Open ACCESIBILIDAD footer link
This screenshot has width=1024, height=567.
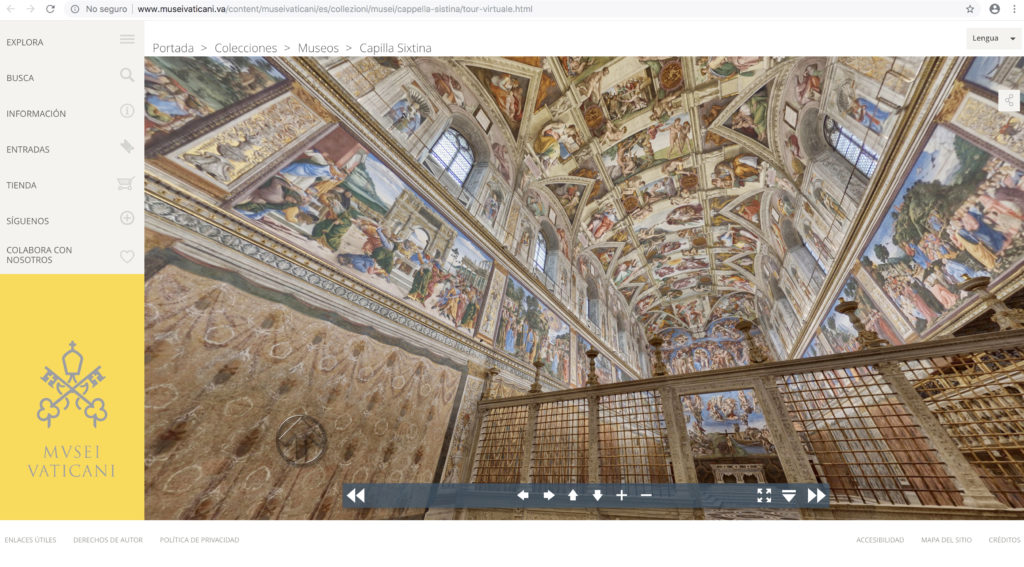coord(880,540)
